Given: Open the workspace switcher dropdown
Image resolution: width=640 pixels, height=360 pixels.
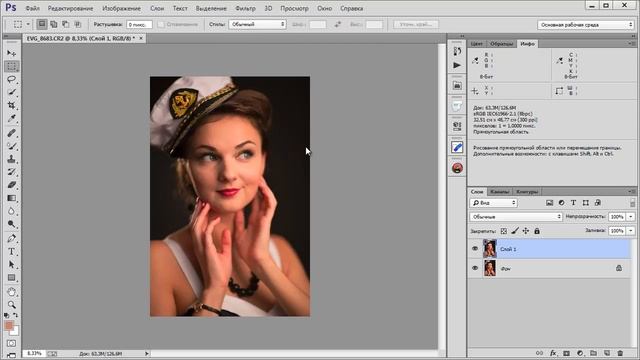Looking at the screenshot, I should [585, 25].
